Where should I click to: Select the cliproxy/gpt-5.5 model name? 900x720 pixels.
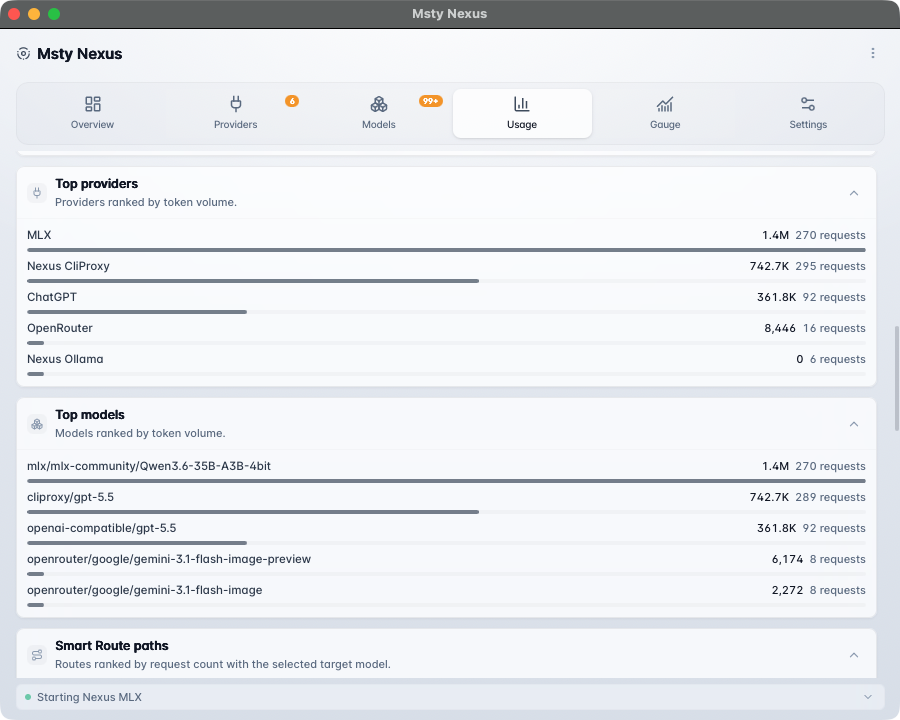tap(71, 497)
